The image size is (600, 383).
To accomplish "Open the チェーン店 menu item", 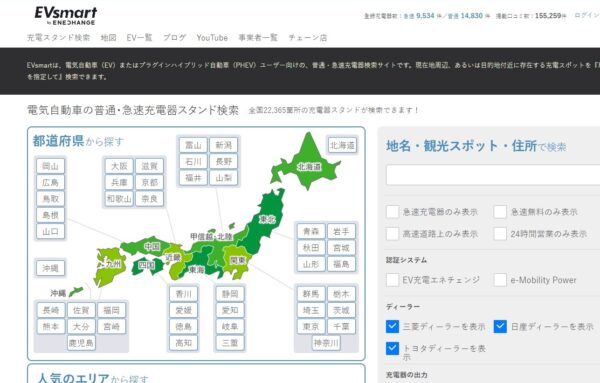I will [x=308, y=37].
